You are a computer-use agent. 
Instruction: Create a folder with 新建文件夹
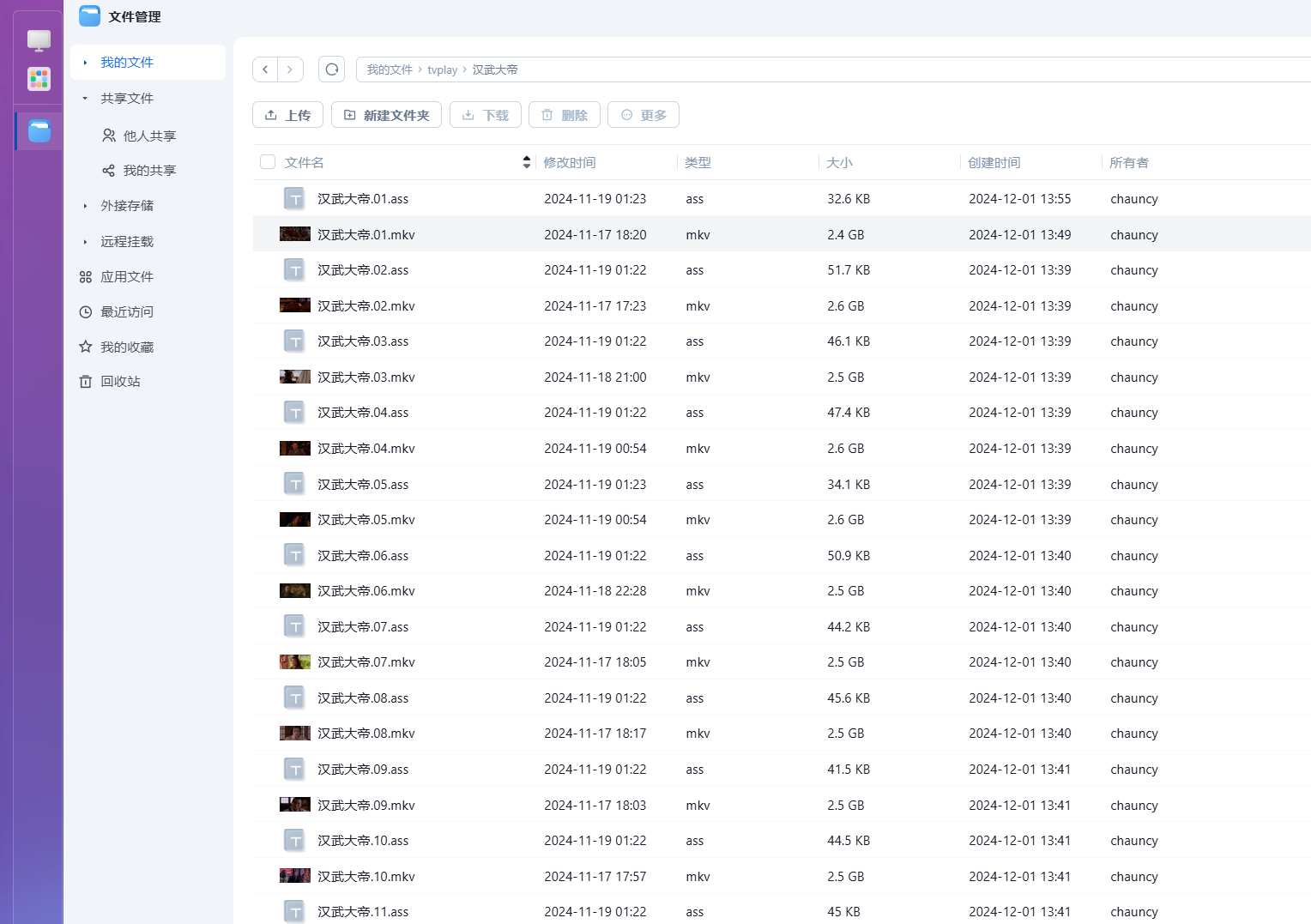[386, 115]
